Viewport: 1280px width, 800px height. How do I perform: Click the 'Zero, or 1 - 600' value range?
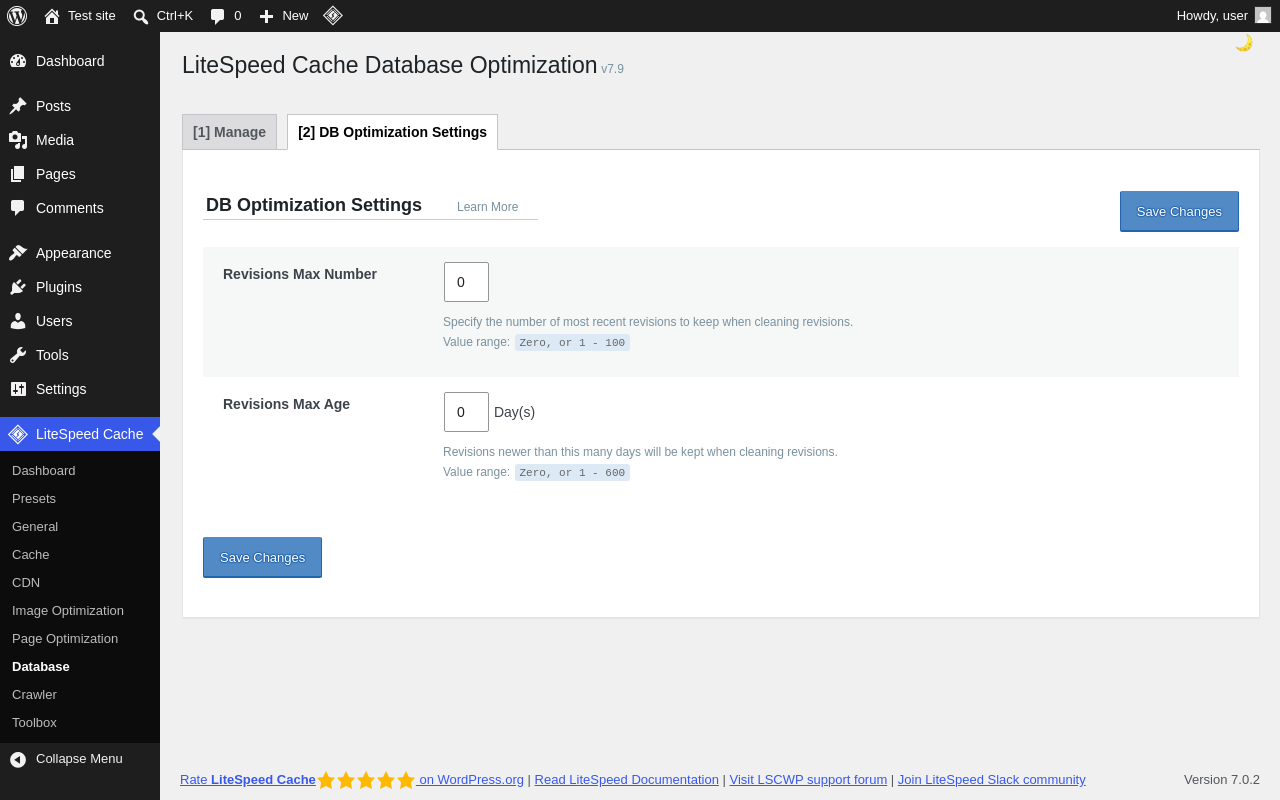tap(572, 473)
